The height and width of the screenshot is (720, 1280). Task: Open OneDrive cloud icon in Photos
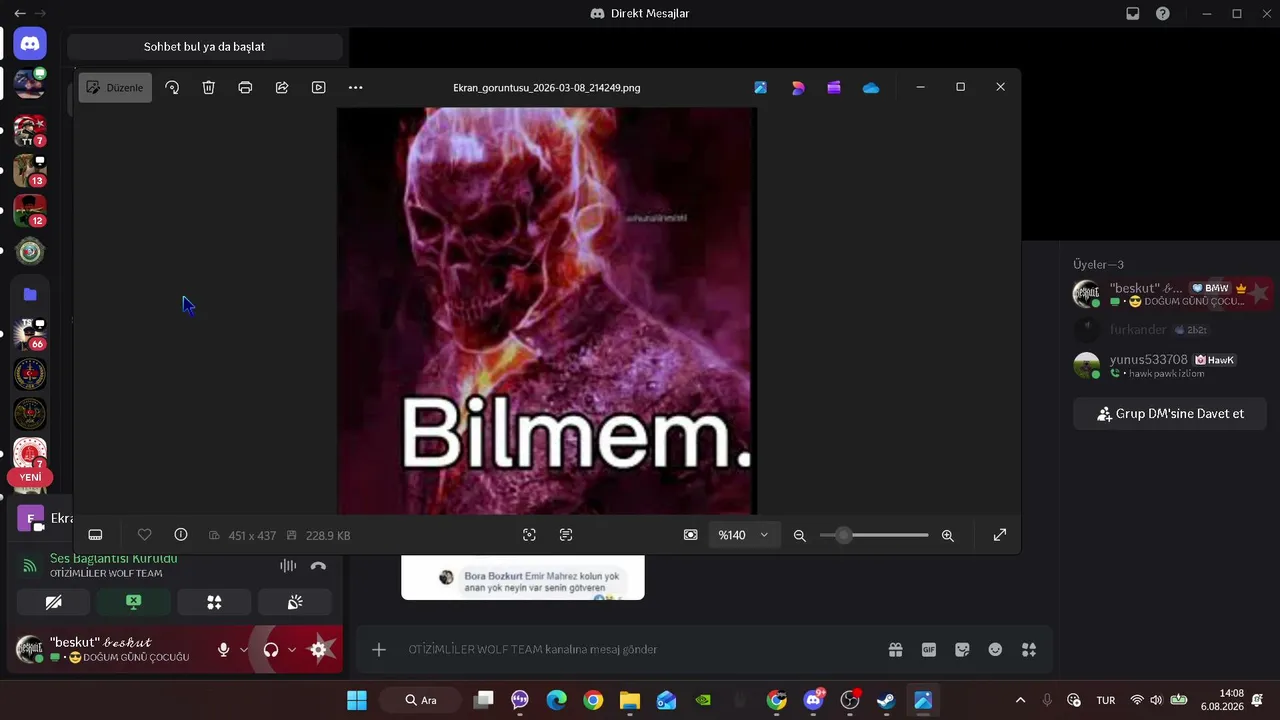tap(871, 87)
